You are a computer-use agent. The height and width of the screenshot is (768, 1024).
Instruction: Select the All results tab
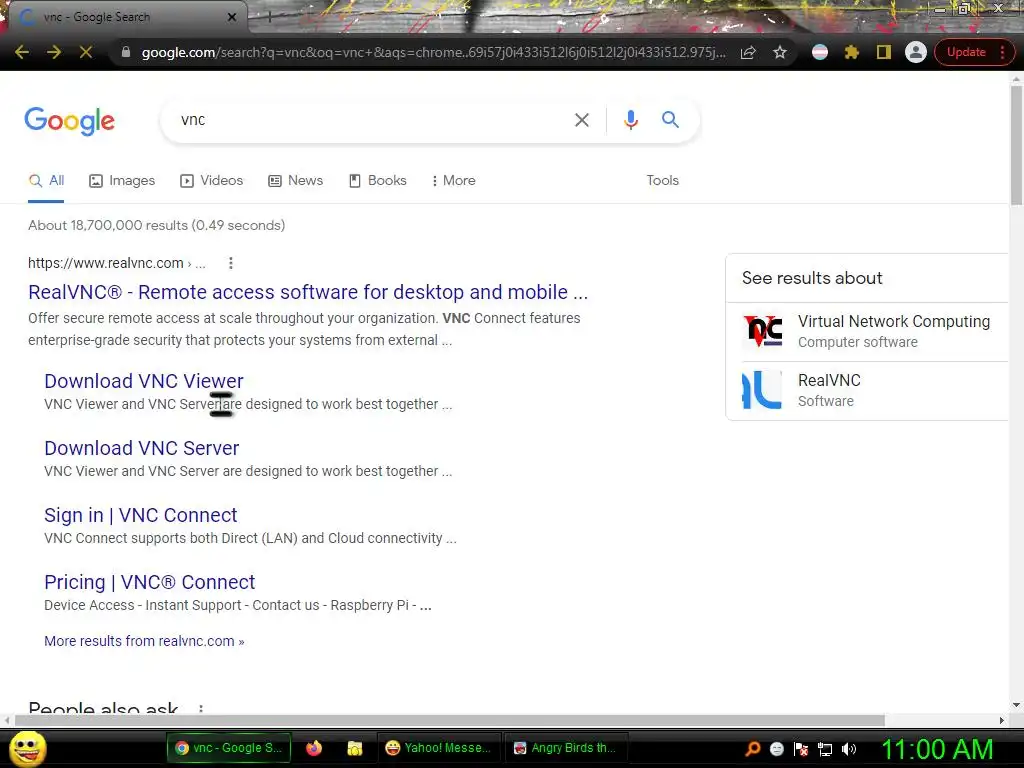[46, 181]
